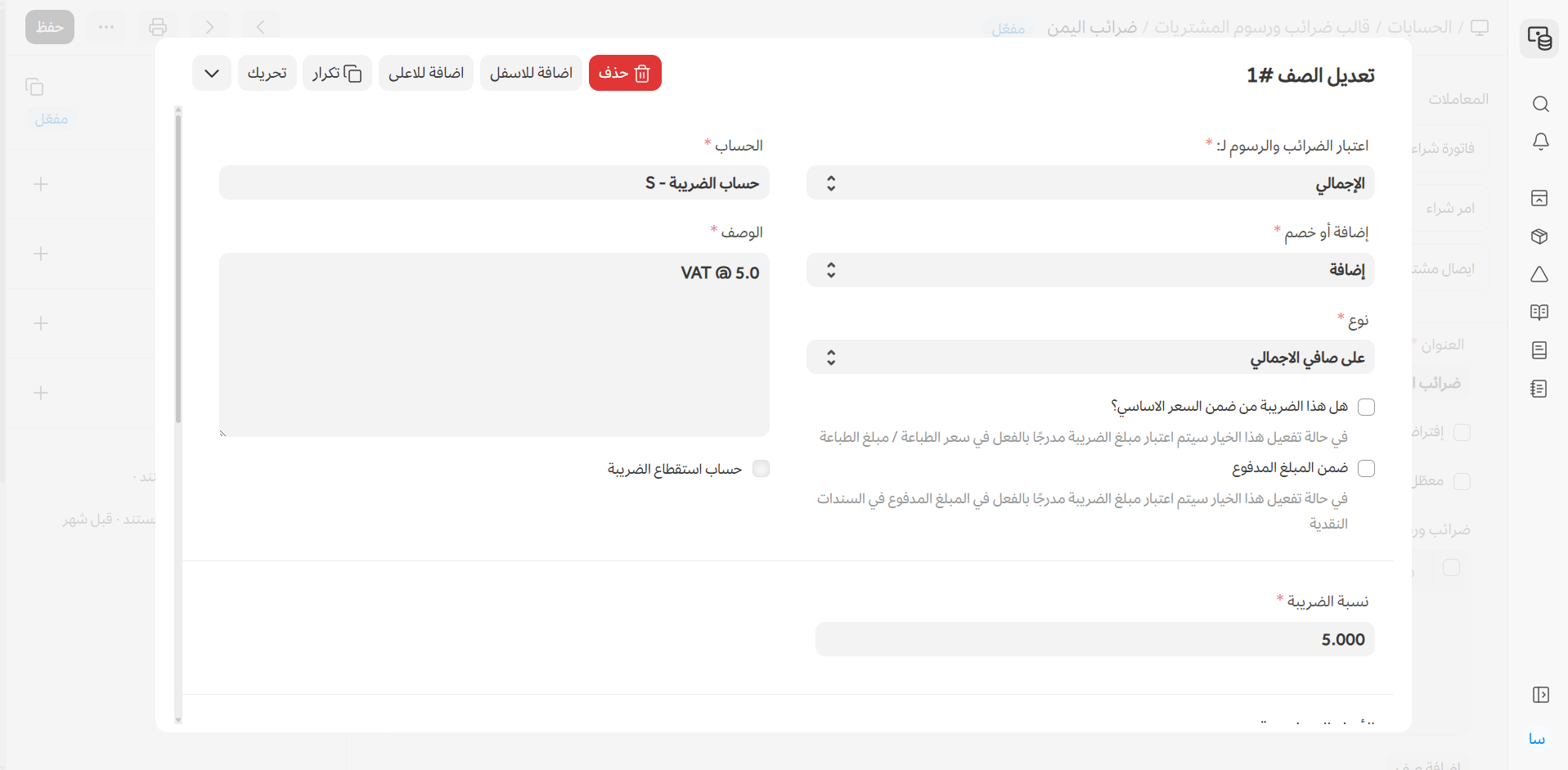Open 'اعتبار الضرائب والرسوم لـ' dropdown
Viewport: 1568px width, 770px height.
pyautogui.click(x=1090, y=183)
